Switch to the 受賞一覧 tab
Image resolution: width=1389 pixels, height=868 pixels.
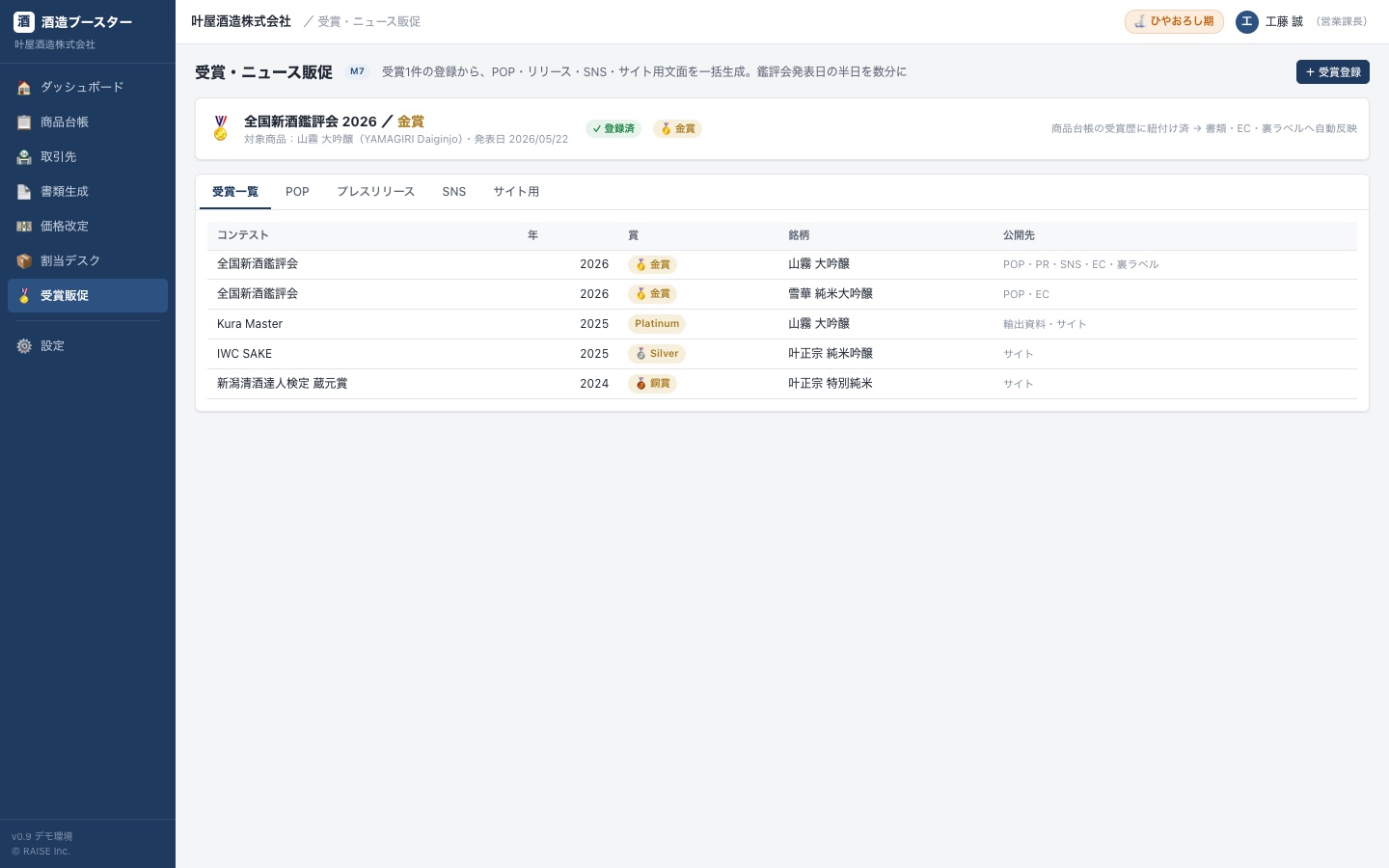(235, 192)
